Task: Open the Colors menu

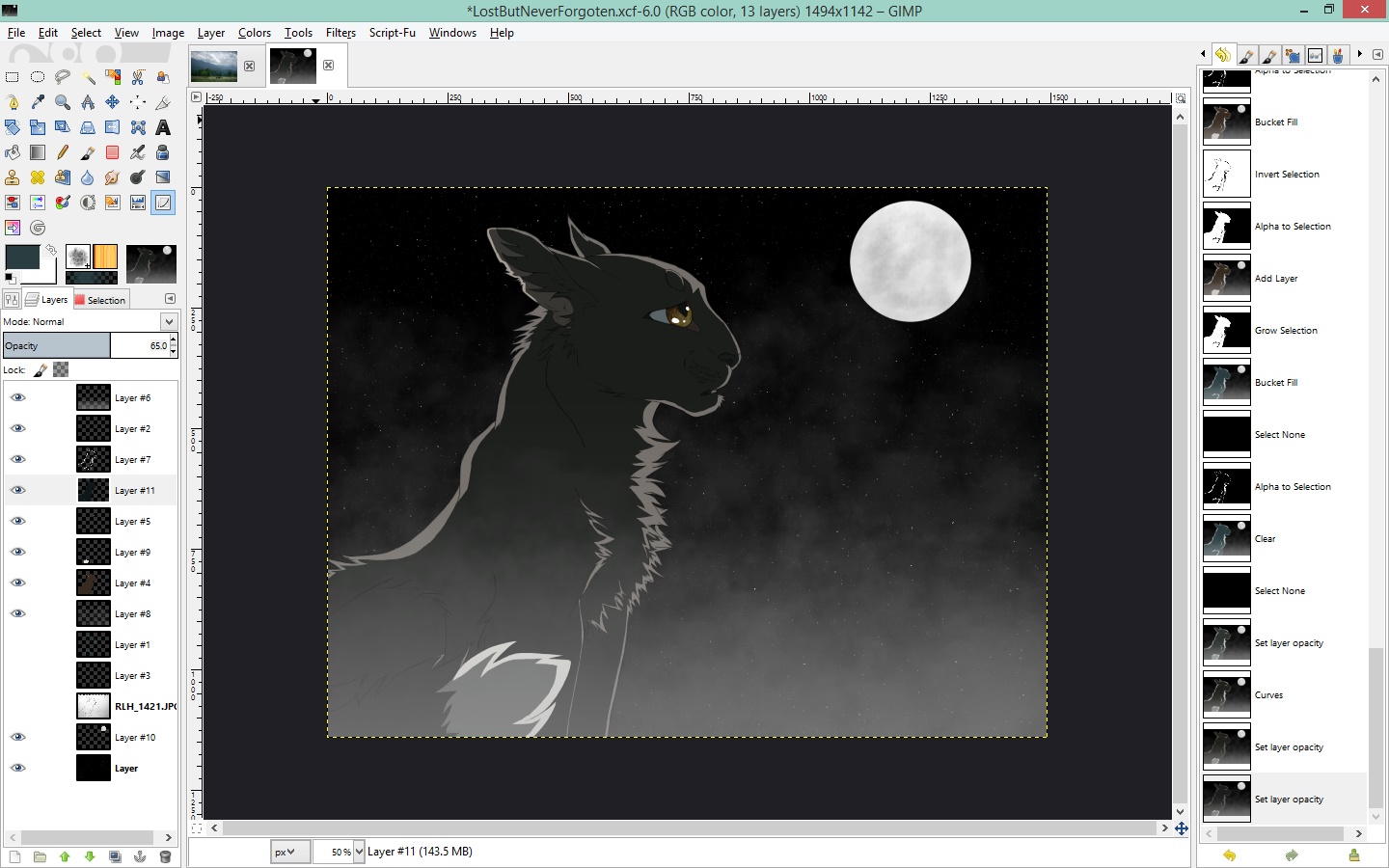Action: (255, 32)
